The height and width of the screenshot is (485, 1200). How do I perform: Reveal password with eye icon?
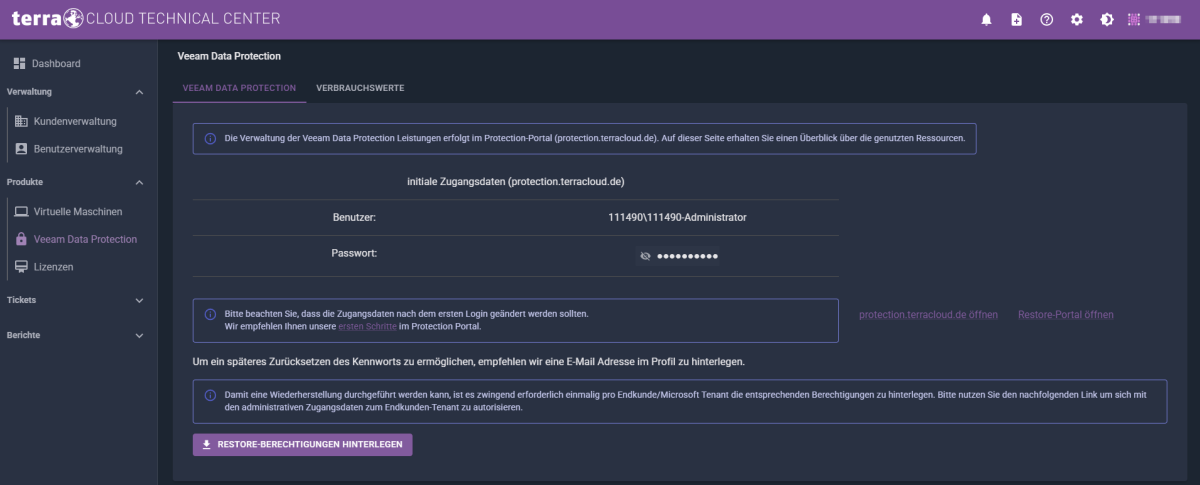point(645,256)
